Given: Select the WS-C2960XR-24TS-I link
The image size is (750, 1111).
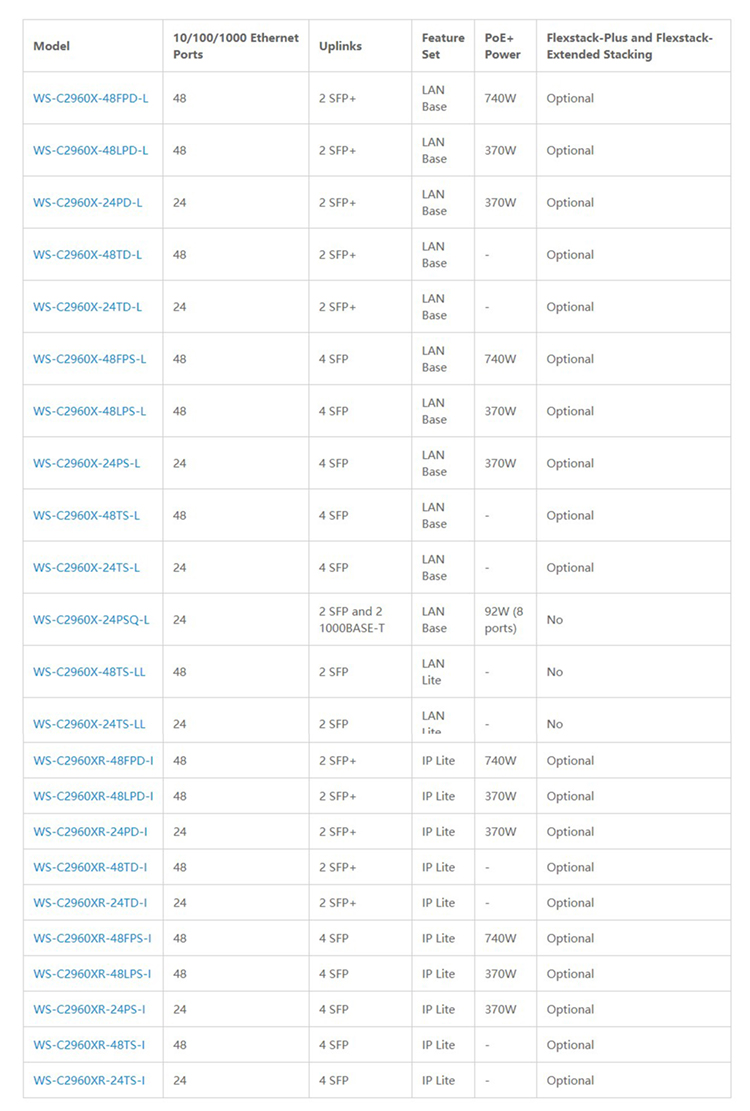Looking at the screenshot, I should point(89,1081).
